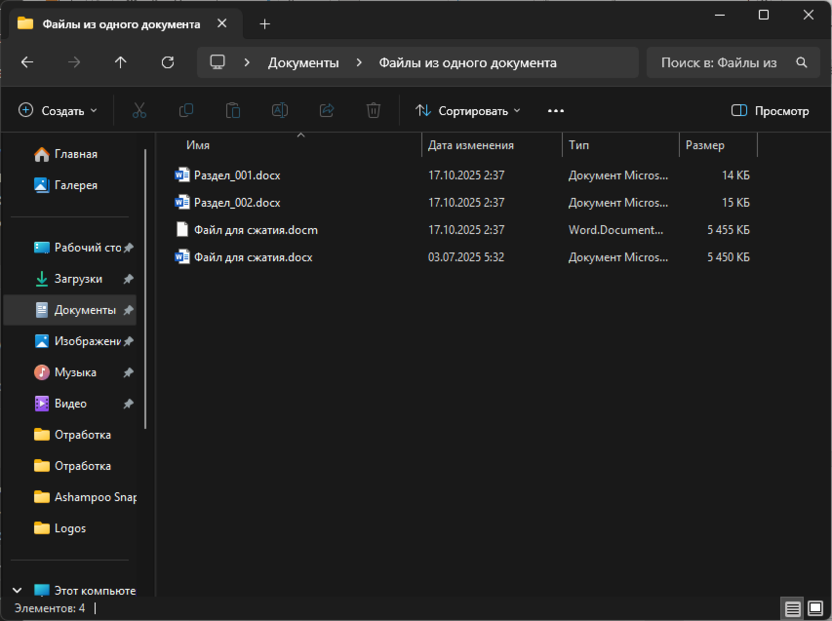Refresh the current folder view
The height and width of the screenshot is (621, 832).
pos(168,62)
